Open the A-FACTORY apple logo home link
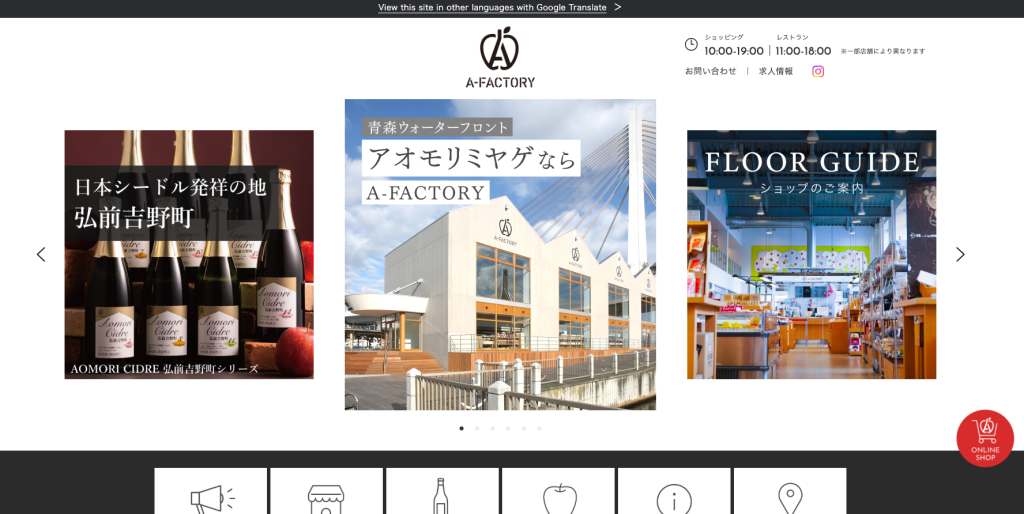Image resolution: width=1024 pixels, height=514 pixels. [500, 57]
